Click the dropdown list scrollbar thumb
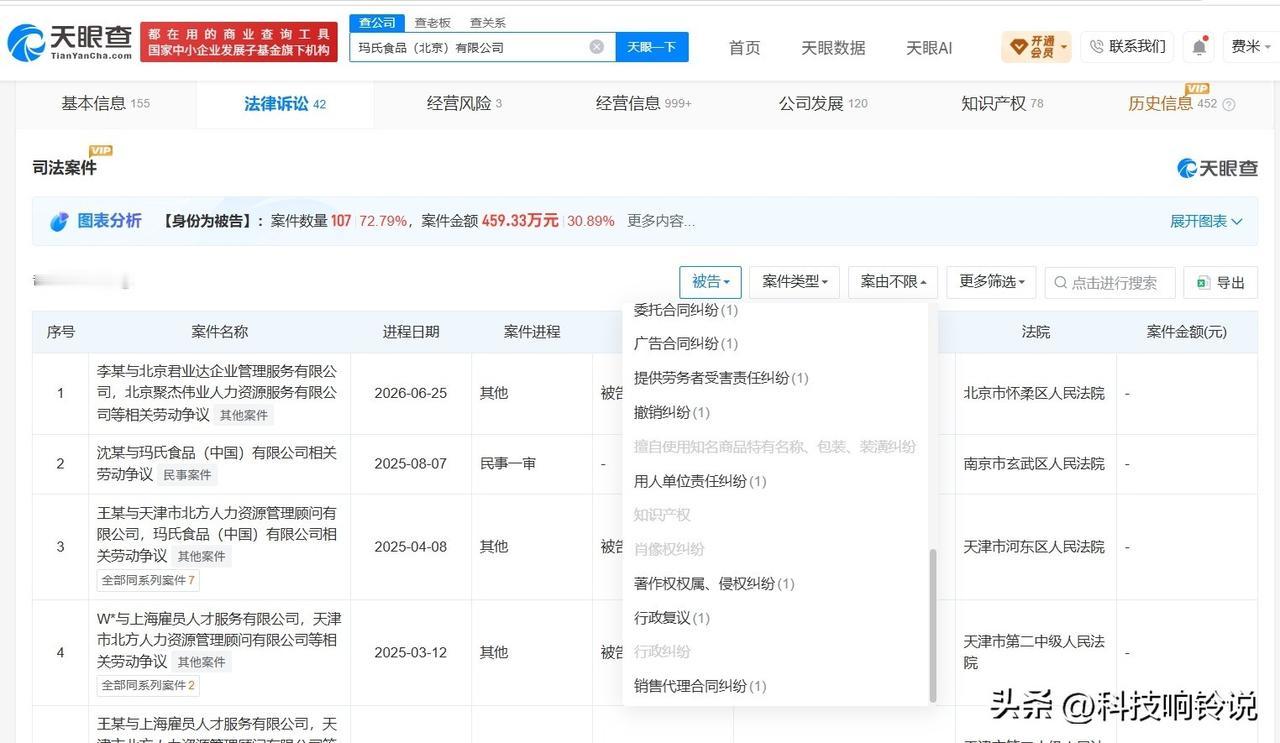 point(933,624)
